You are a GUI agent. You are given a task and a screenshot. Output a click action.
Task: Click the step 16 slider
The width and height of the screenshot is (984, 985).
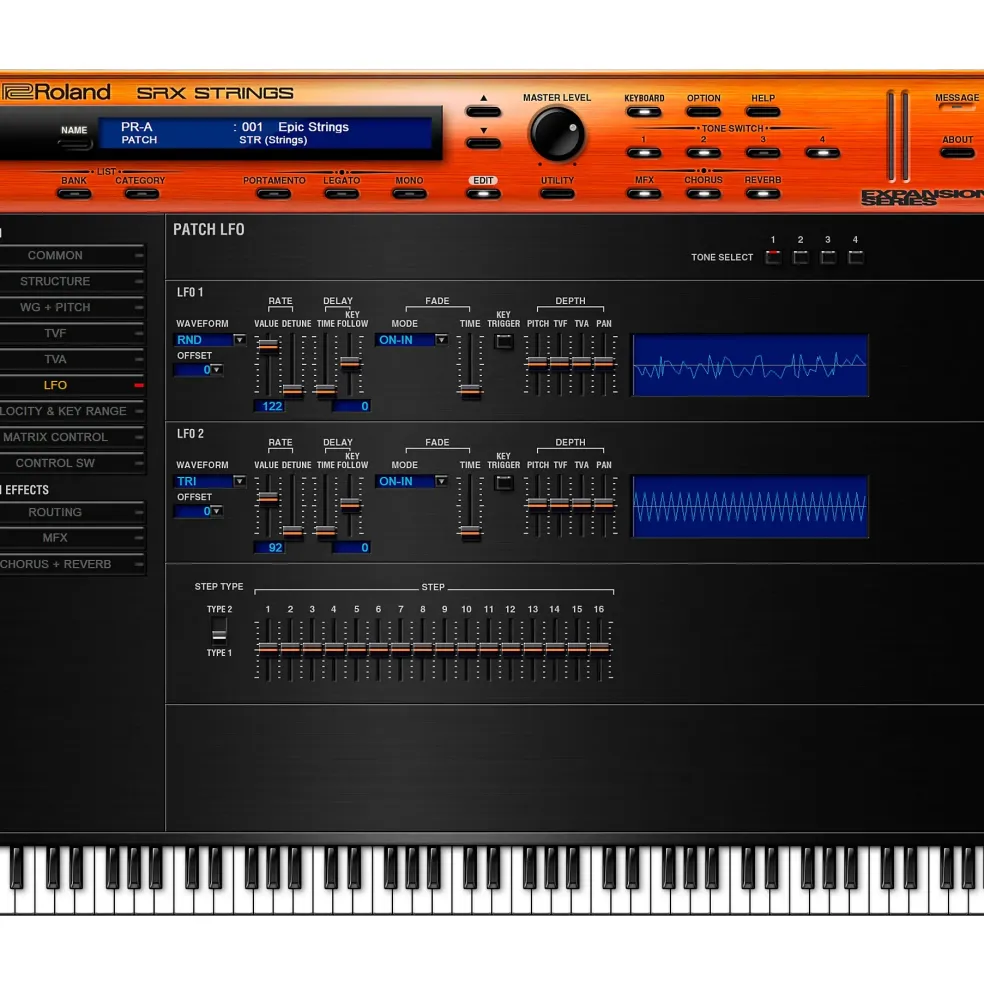click(x=599, y=649)
